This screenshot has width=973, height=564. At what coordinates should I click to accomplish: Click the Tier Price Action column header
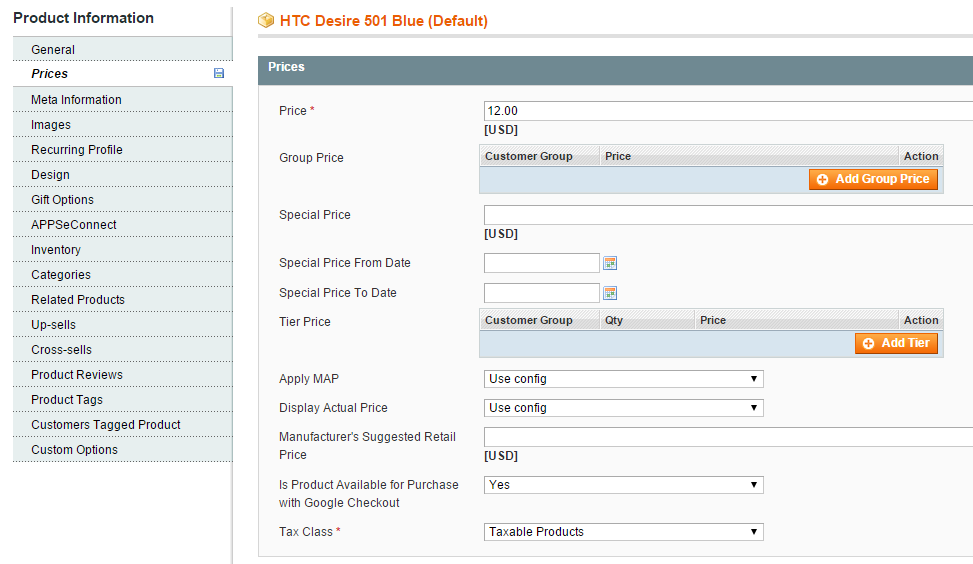(x=921, y=320)
